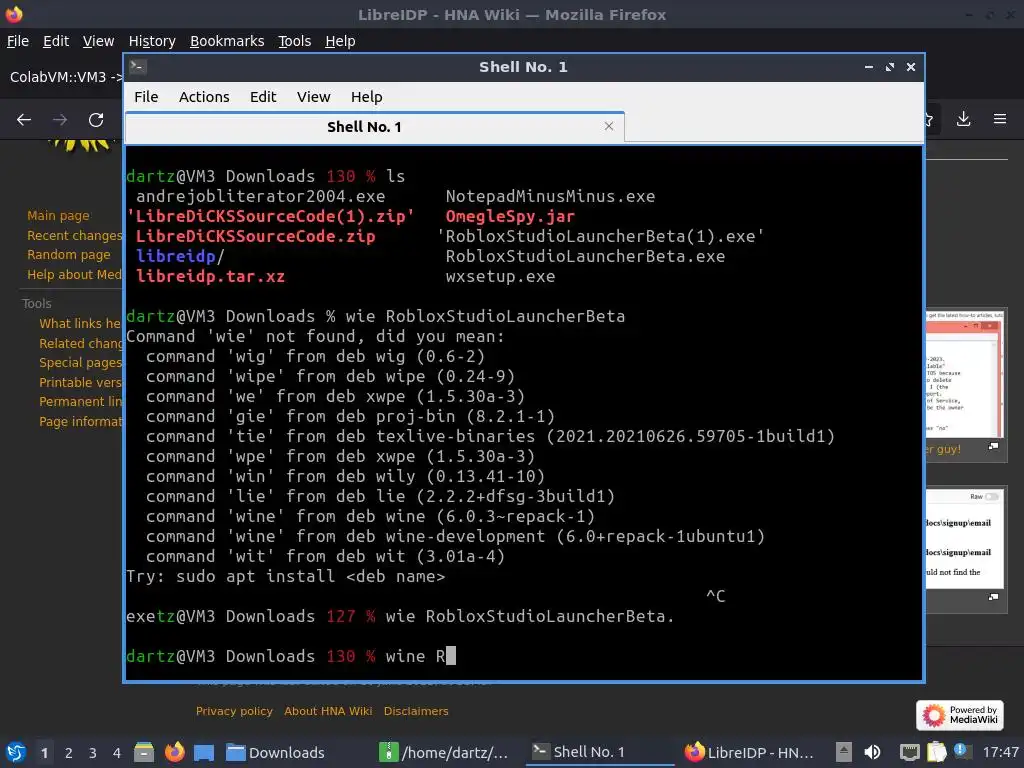Switch to workspace 2
1024x768 pixels.
click(69, 753)
